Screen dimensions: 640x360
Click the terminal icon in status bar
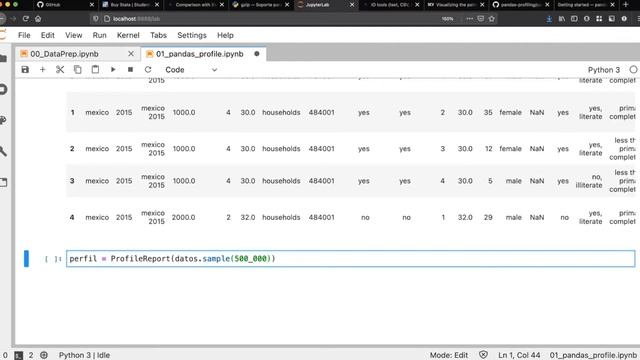[x=19, y=355]
